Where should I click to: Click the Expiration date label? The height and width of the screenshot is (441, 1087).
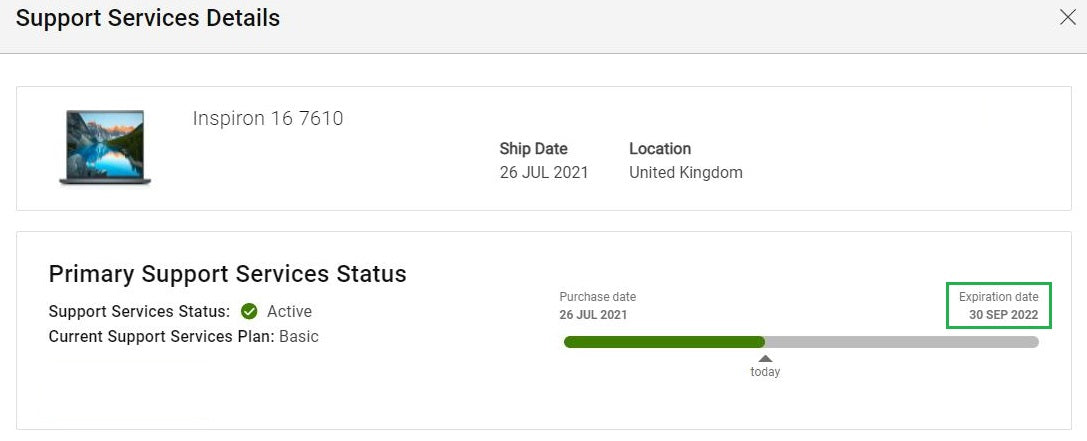998,297
